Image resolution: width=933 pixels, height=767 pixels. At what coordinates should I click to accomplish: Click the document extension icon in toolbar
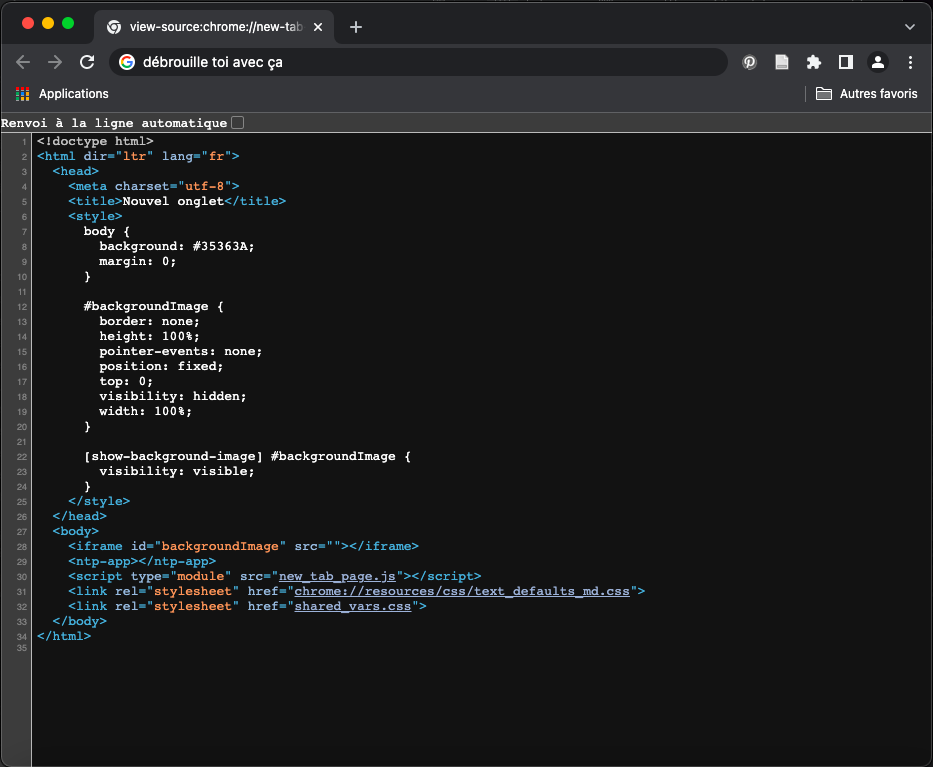pyautogui.click(x=782, y=62)
